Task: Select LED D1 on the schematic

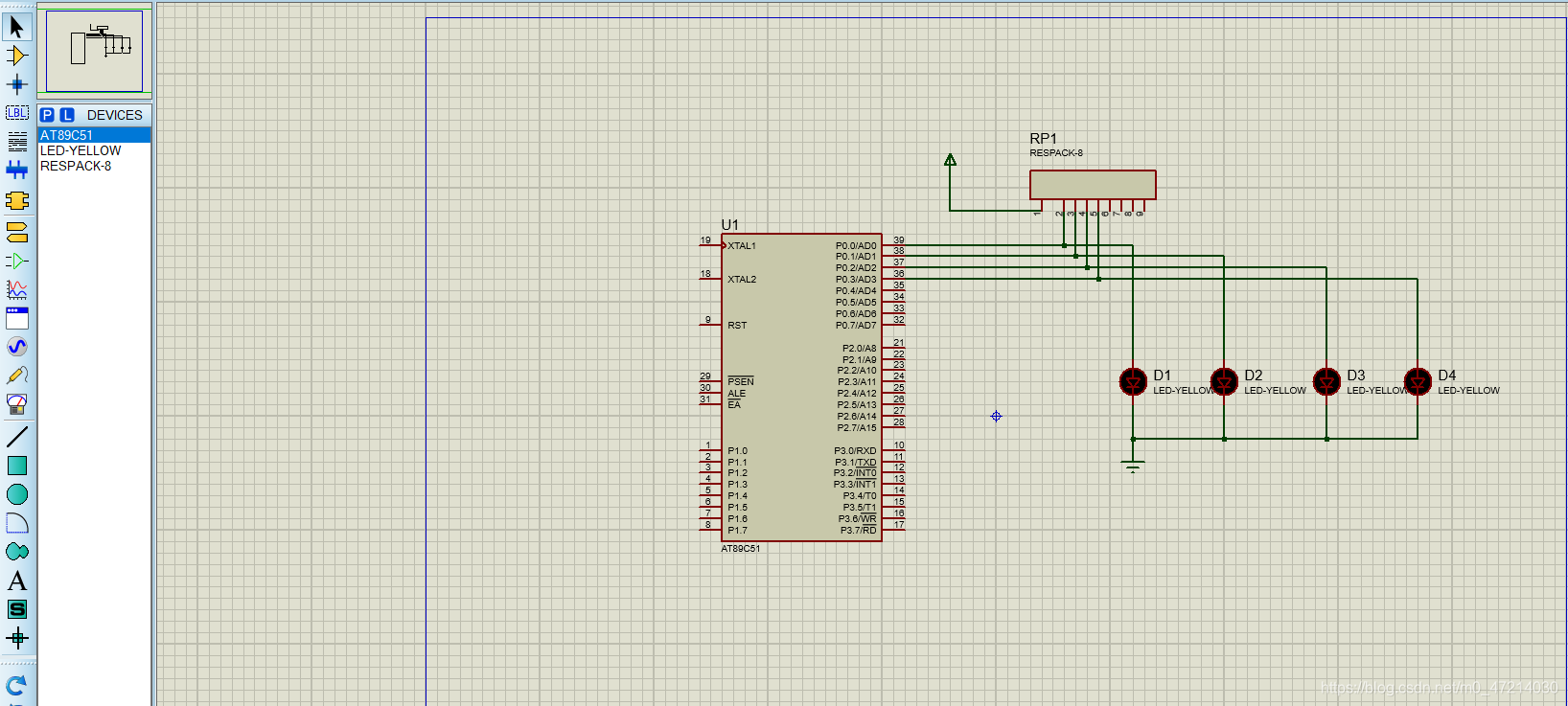Action: click(1133, 382)
